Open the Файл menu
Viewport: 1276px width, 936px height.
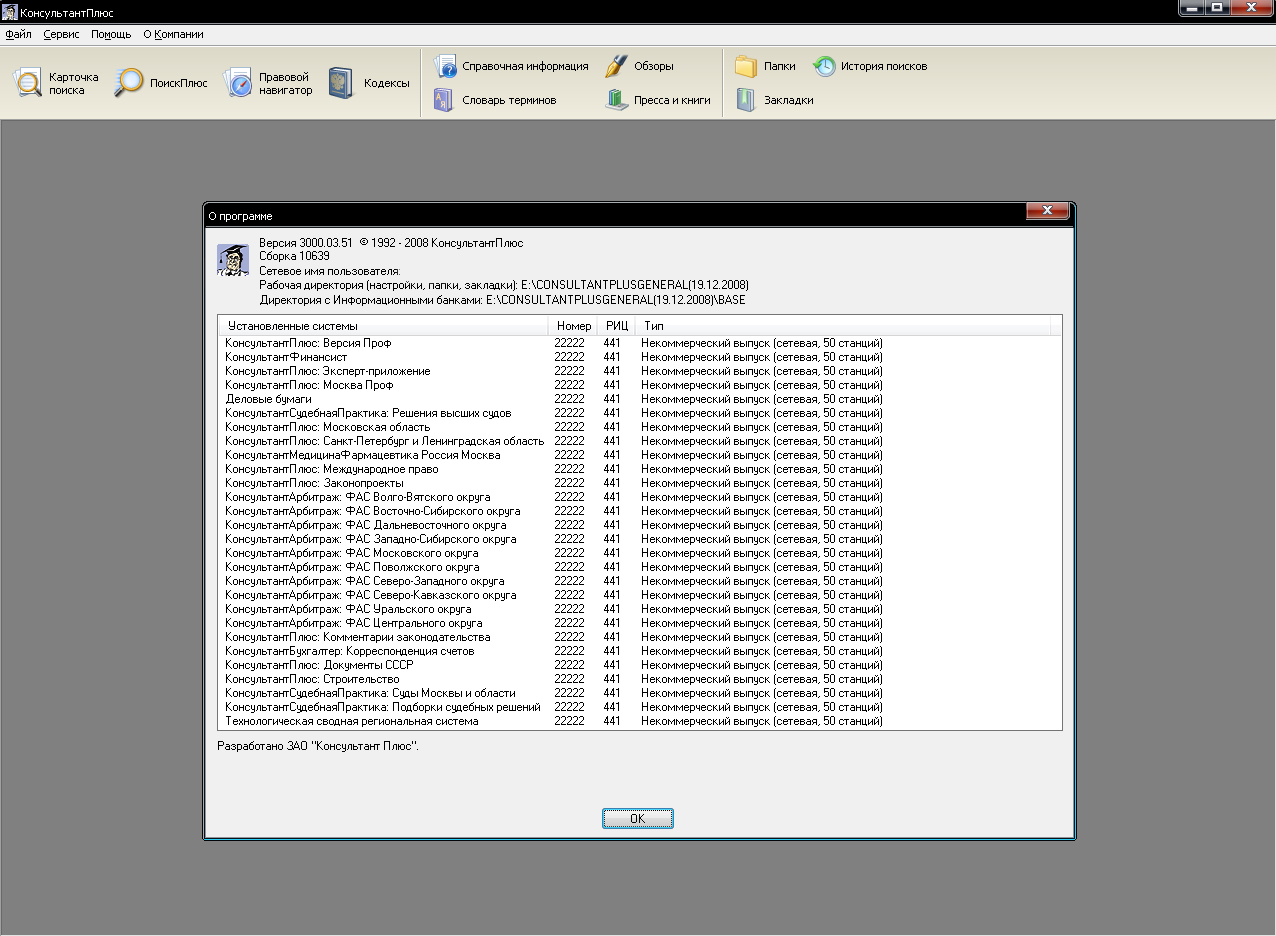[18, 34]
